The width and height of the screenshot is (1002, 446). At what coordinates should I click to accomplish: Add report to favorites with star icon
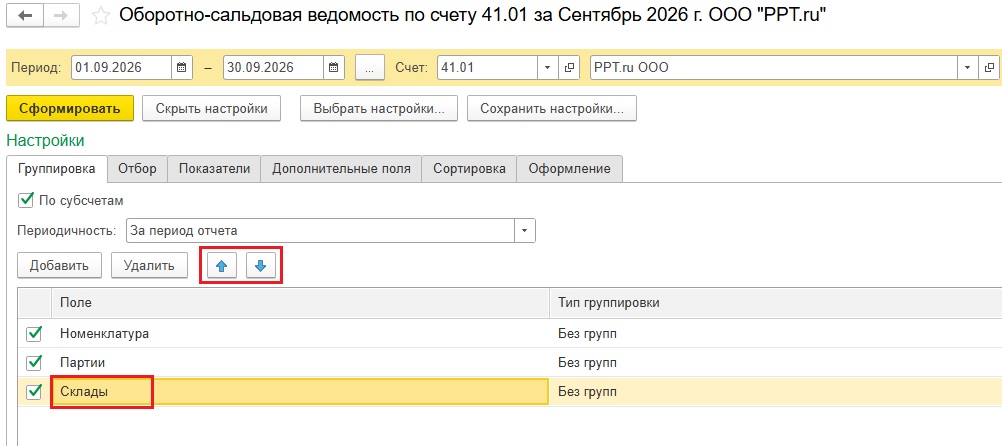pos(100,17)
